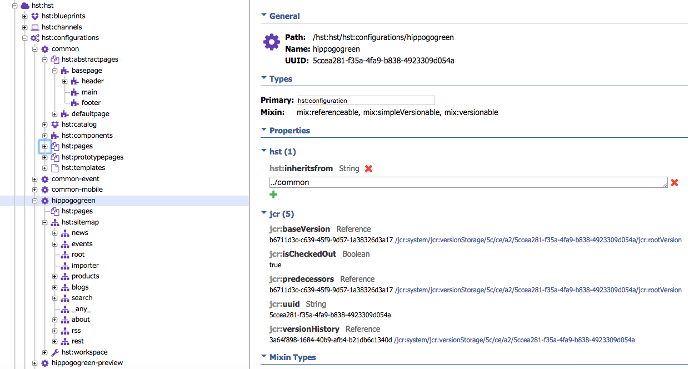The width and height of the screenshot is (699, 369).
Task: Click the hst:sitemap hierarchy icon
Action: 55,222
